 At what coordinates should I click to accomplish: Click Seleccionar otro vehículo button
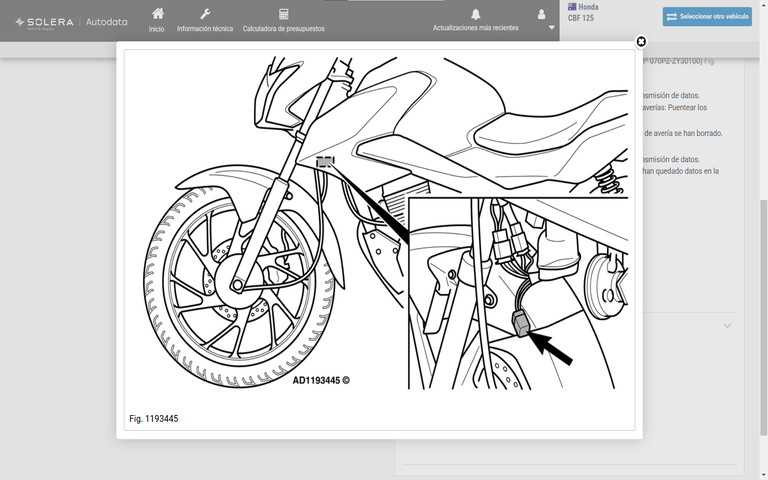click(707, 17)
